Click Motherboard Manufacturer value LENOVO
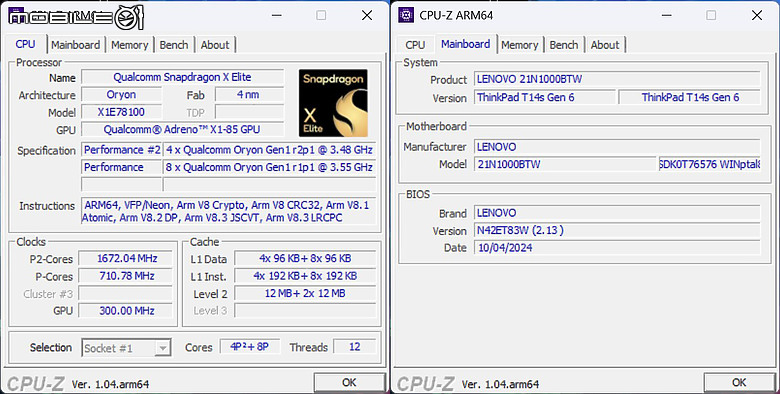This screenshot has height=394, width=780. pos(617,147)
